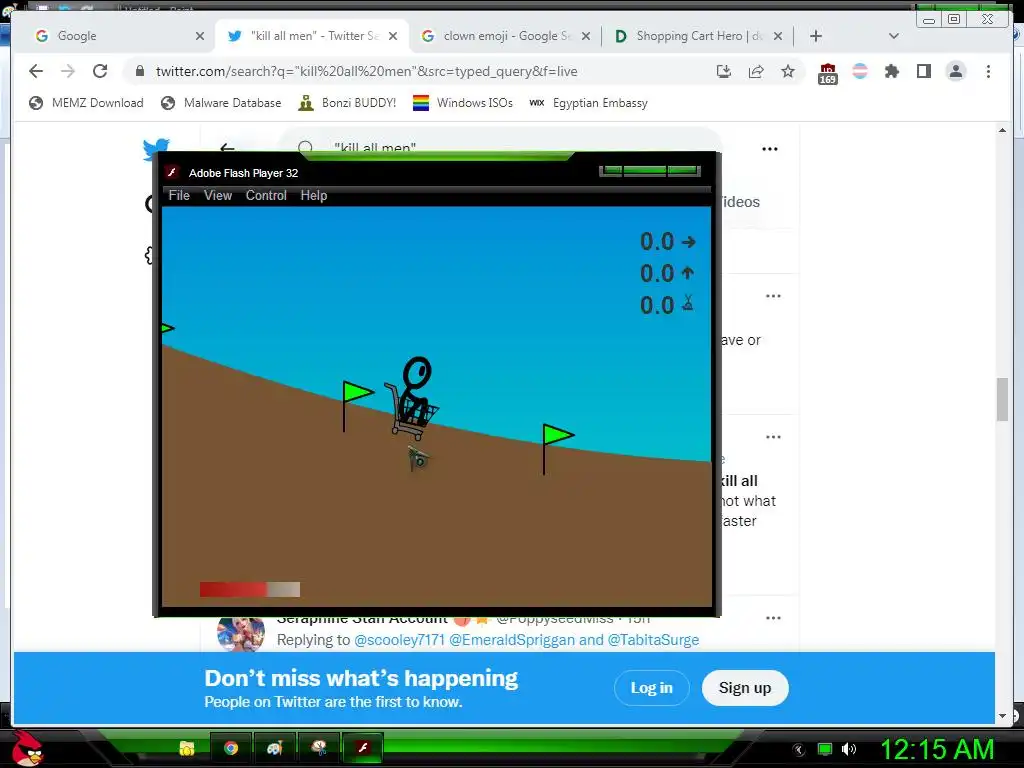Viewport: 1024px width, 768px height.
Task: Click the red power meter bar
Action: pyautogui.click(x=250, y=589)
